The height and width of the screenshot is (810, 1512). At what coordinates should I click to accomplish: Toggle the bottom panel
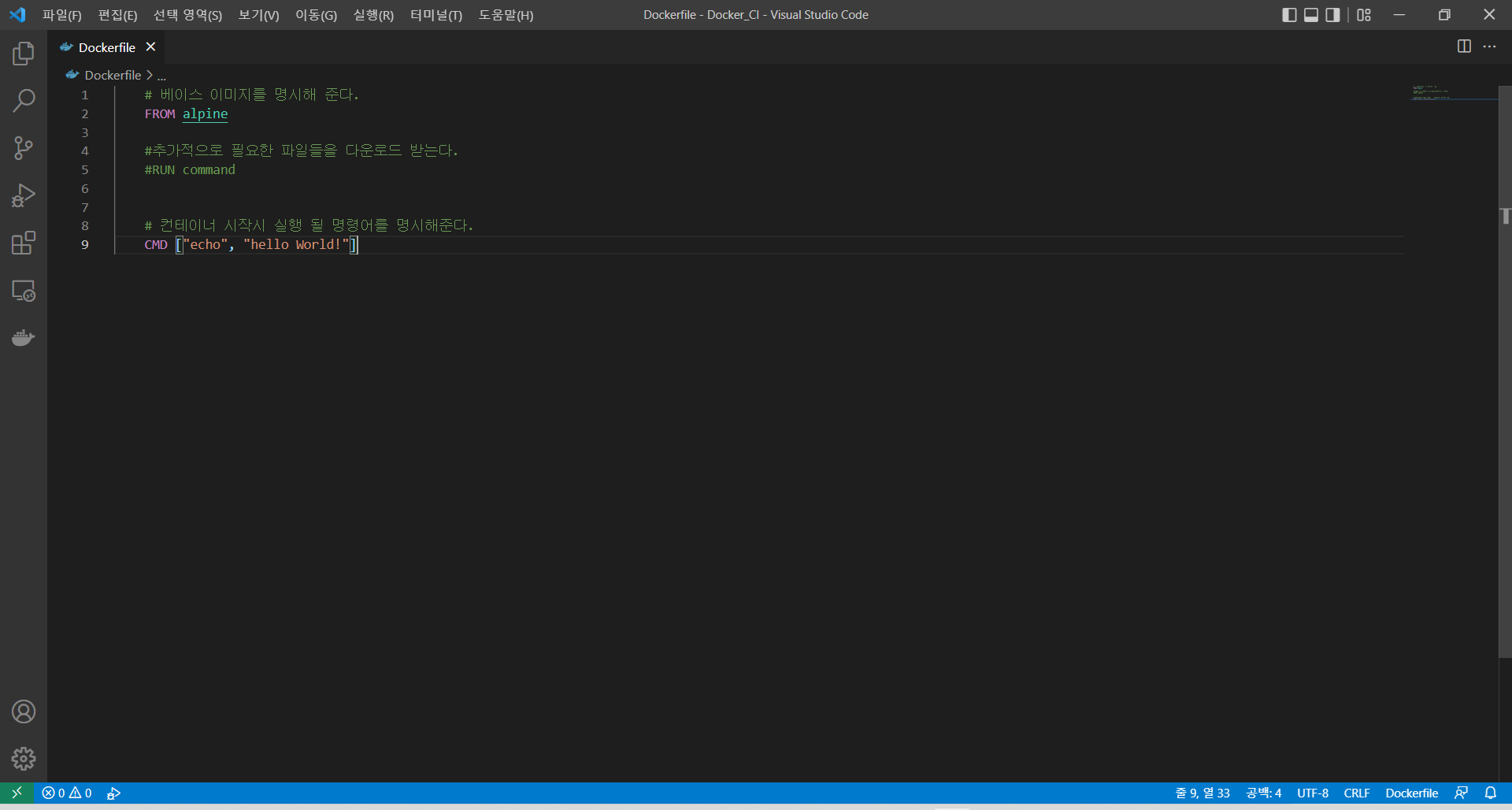point(1311,14)
